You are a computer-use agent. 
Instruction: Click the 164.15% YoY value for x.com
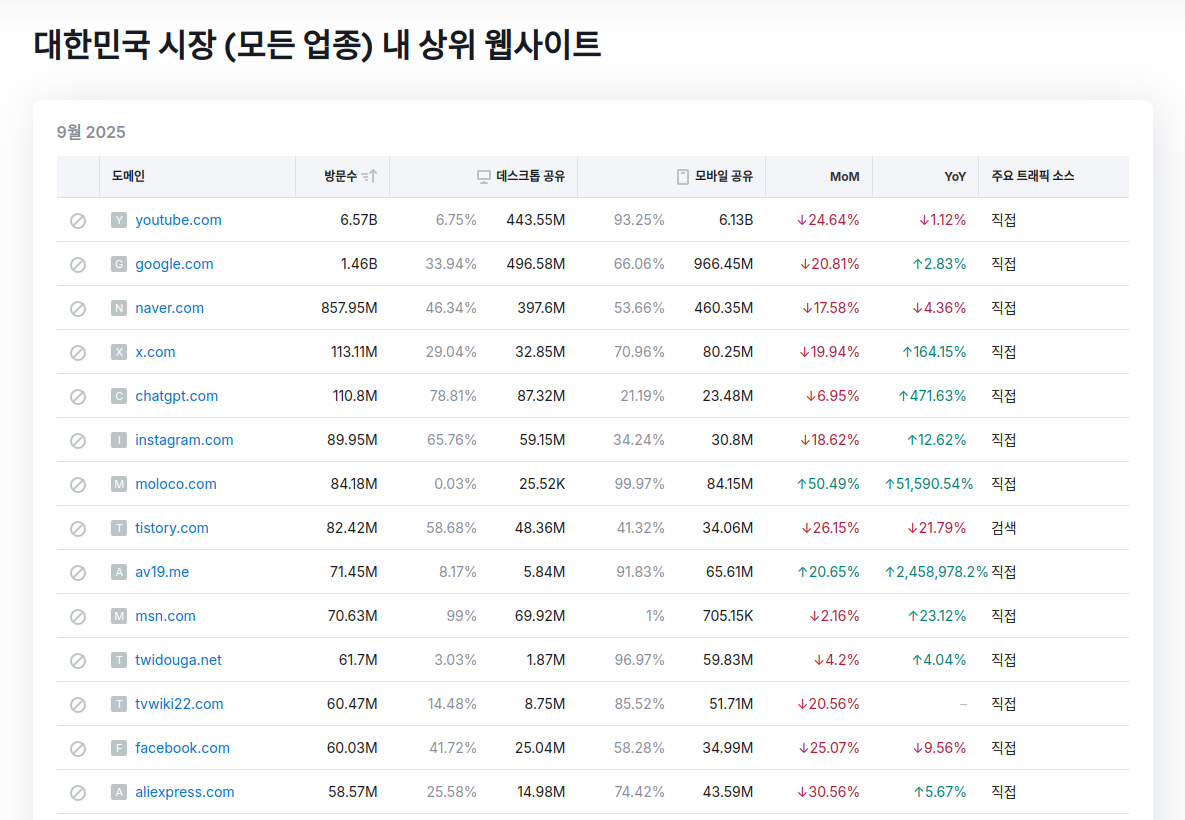point(934,351)
